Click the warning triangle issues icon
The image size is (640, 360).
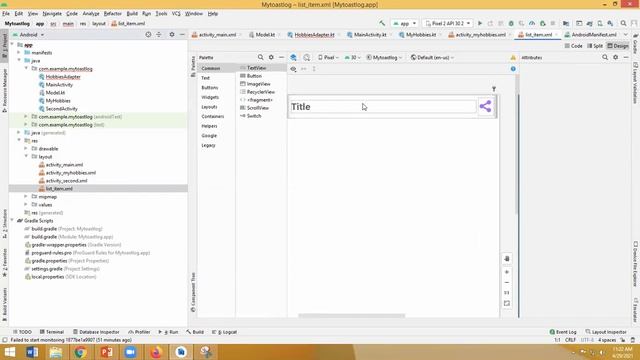coord(513,58)
